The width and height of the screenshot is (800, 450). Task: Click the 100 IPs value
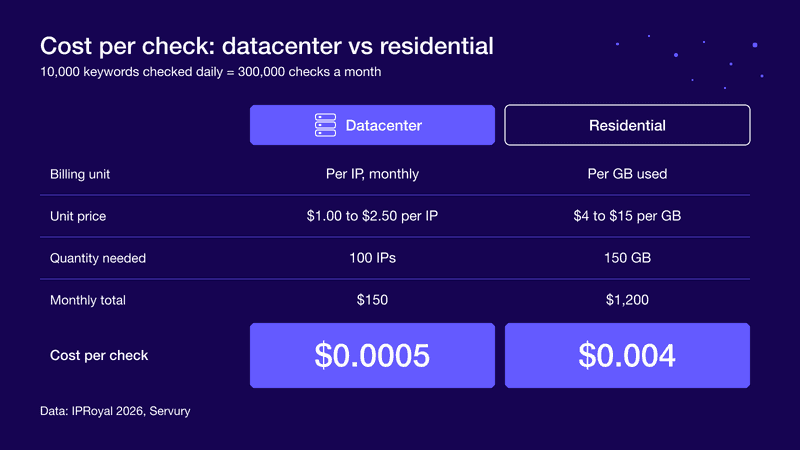tap(372, 258)
